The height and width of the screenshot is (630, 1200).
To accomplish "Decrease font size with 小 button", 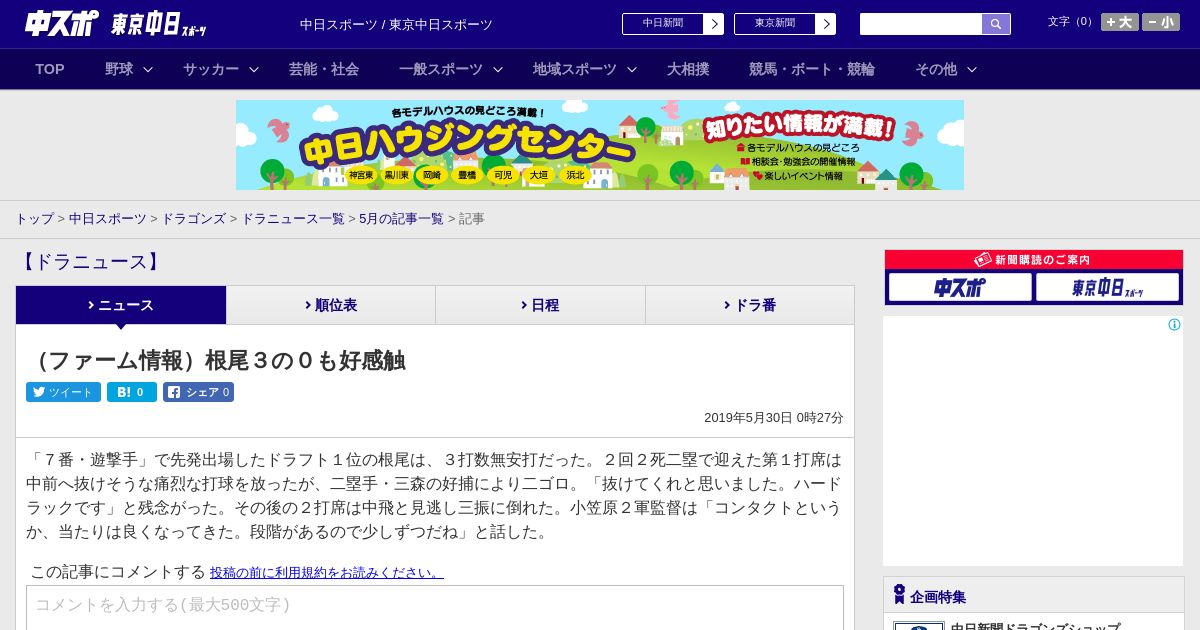I will click(1161, 22).
